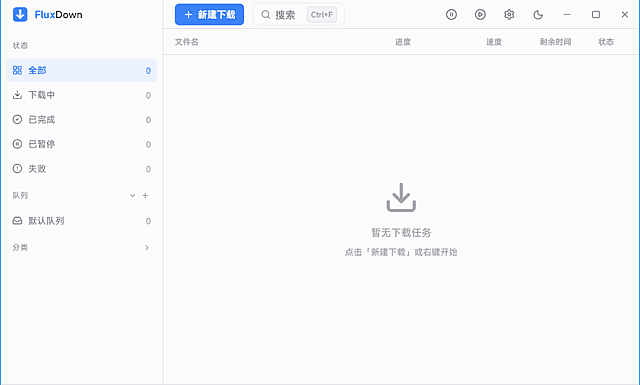Toggle dark mode with the moon icon
Image resolution: width=640 pixels, height=385 pixels.
pyautogui.click(x=538, y=15)
